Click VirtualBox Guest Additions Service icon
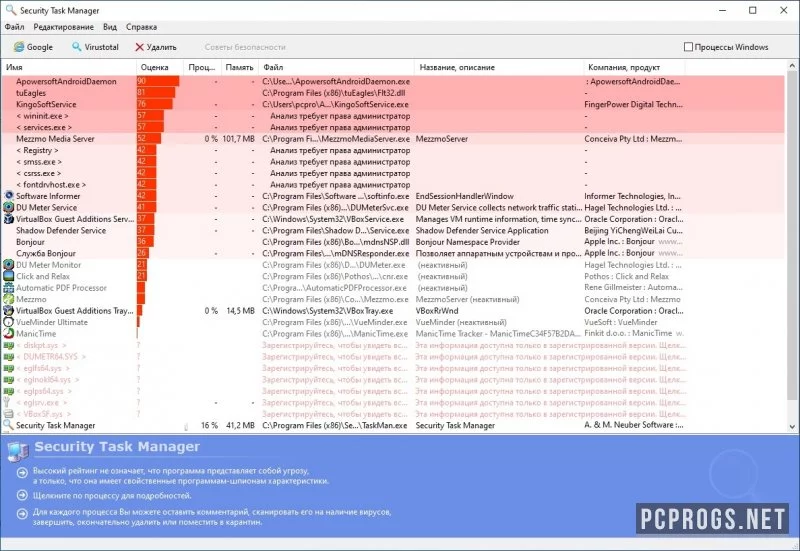800x551 pixels. 9,219
